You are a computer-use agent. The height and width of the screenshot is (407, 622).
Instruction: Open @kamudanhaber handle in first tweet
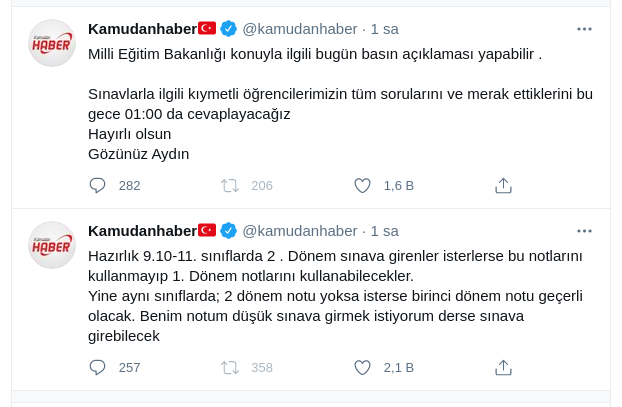click(299, 28)
